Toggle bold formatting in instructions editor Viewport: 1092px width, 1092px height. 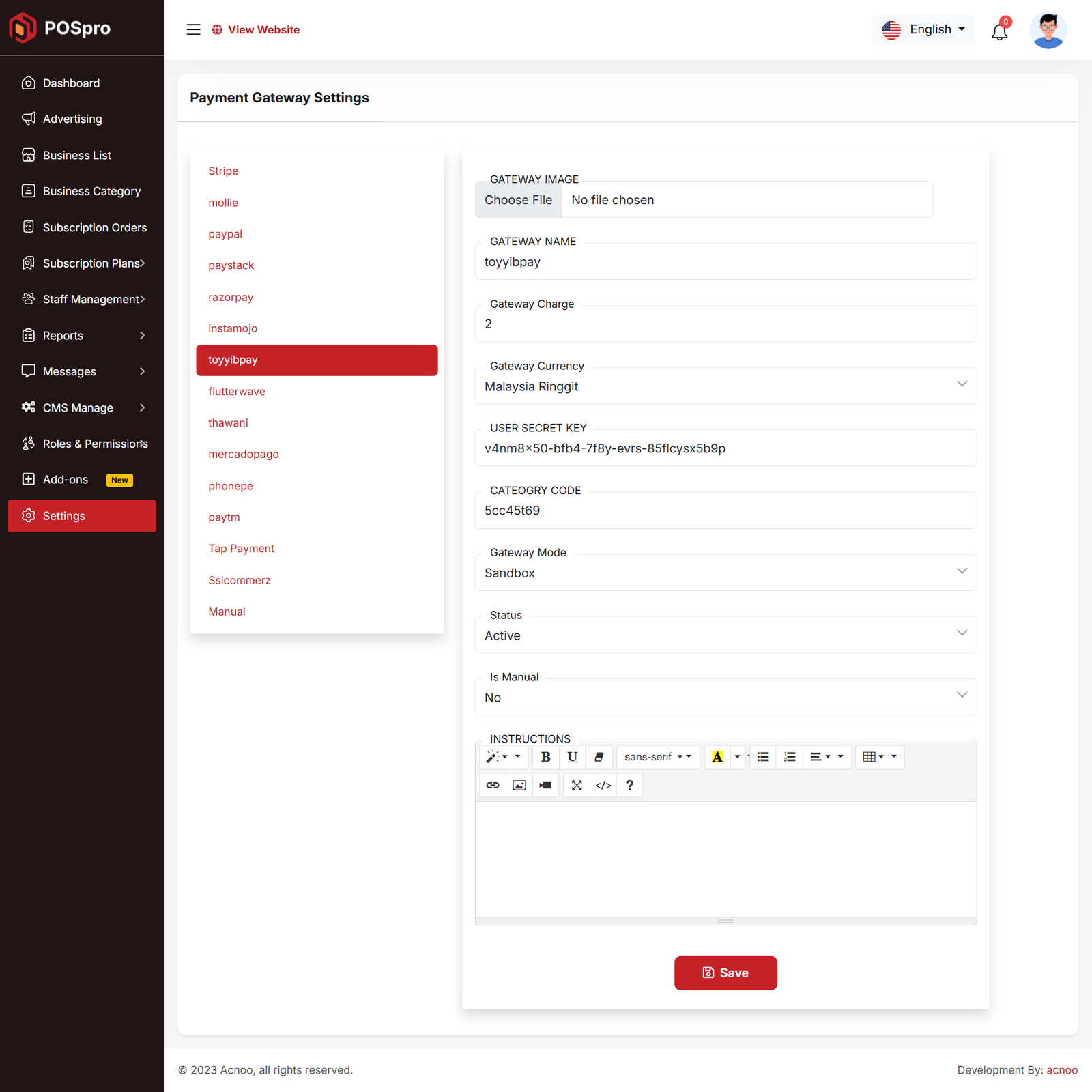(x=545, y=757)
